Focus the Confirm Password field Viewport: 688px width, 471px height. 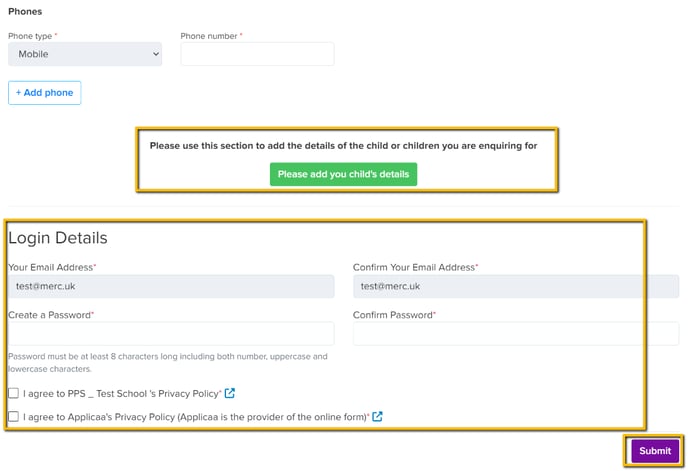[516, 334]
